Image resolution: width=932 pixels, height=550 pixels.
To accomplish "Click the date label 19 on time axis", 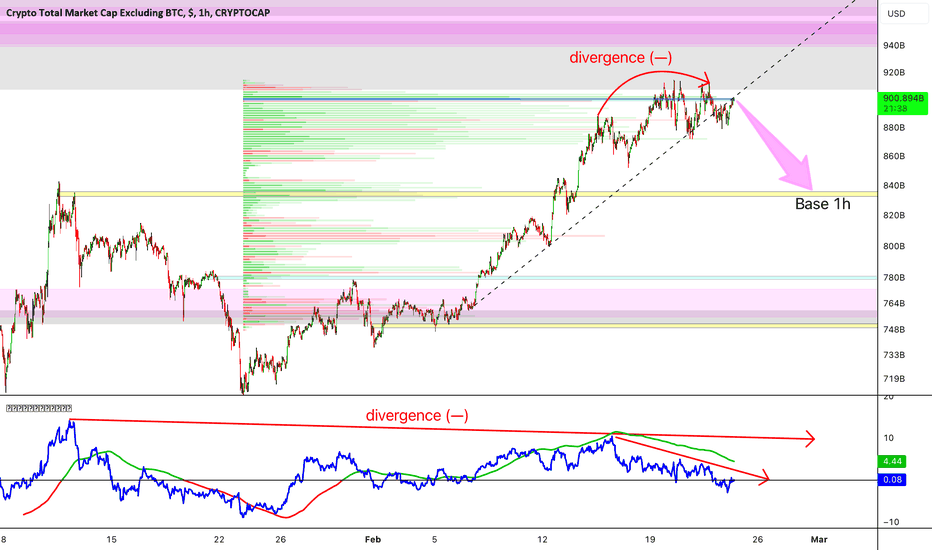I will [x=650, y=539].
